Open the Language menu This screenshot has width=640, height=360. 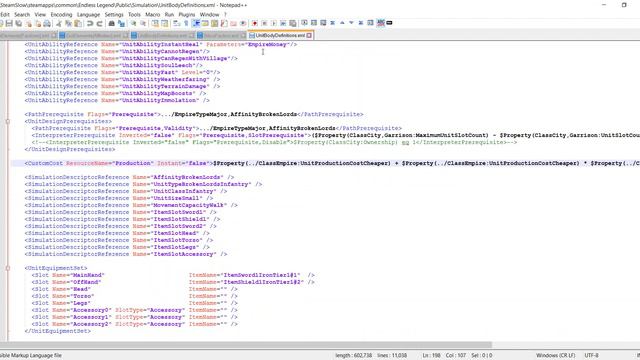88,14
